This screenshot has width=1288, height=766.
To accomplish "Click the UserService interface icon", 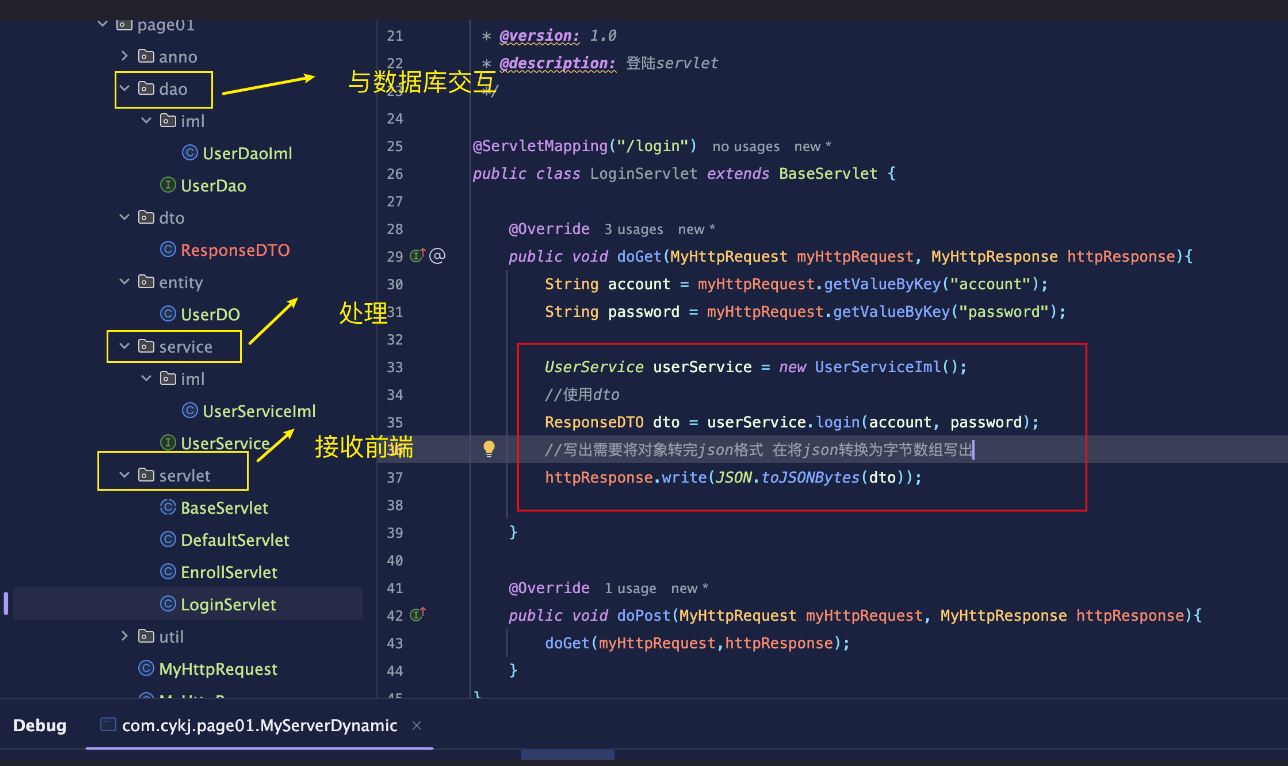I will [x=168, y=443].
